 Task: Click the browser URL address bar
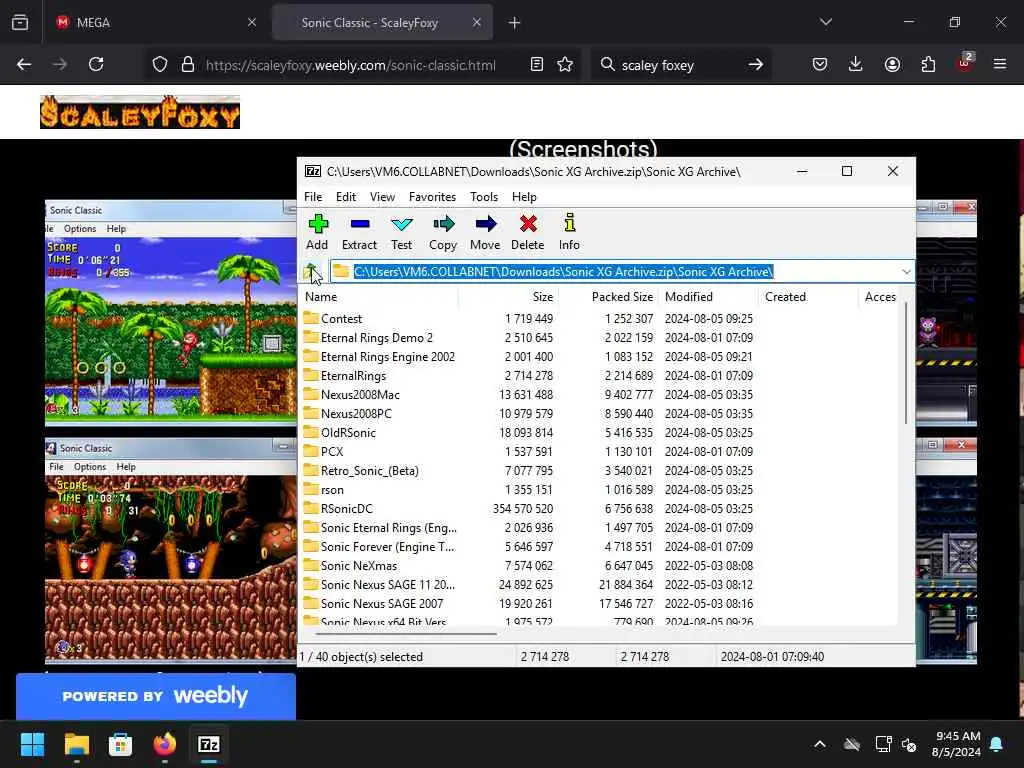[351, 65]
